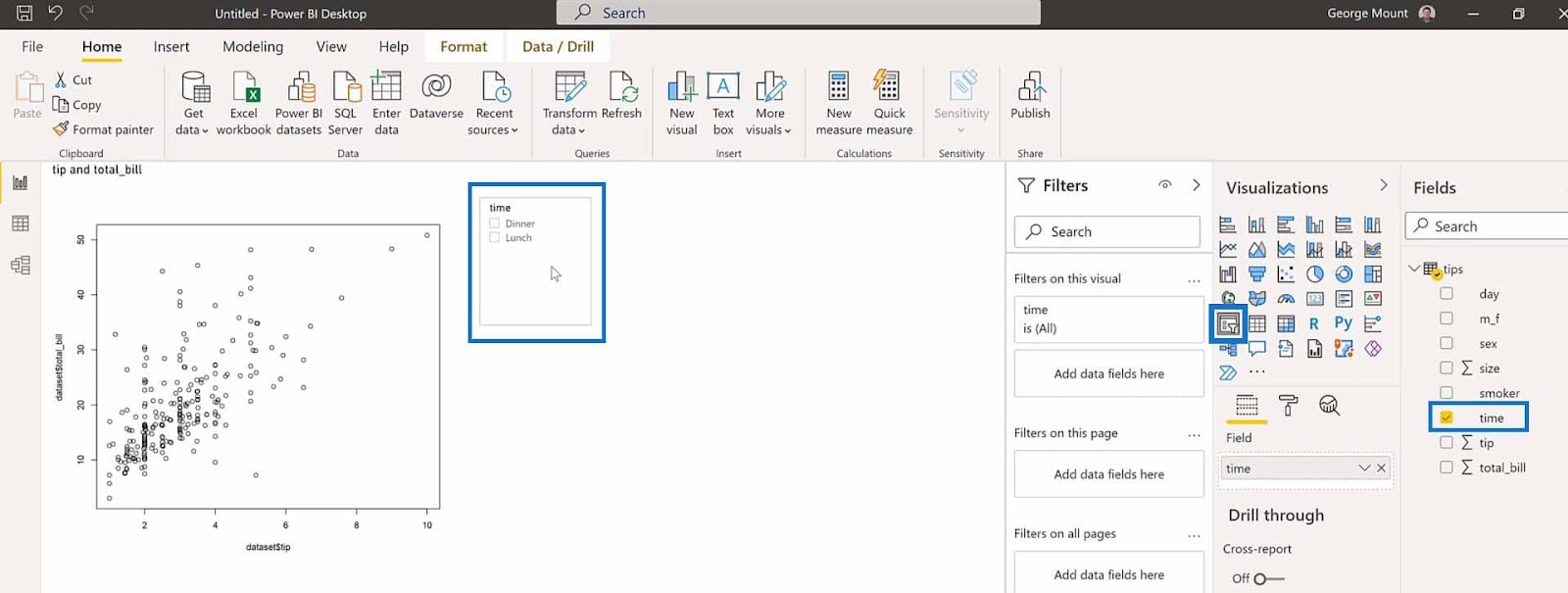Select the gauge visual
The height and width of the screenshot is (593, 1568).
coord(1286,299)
